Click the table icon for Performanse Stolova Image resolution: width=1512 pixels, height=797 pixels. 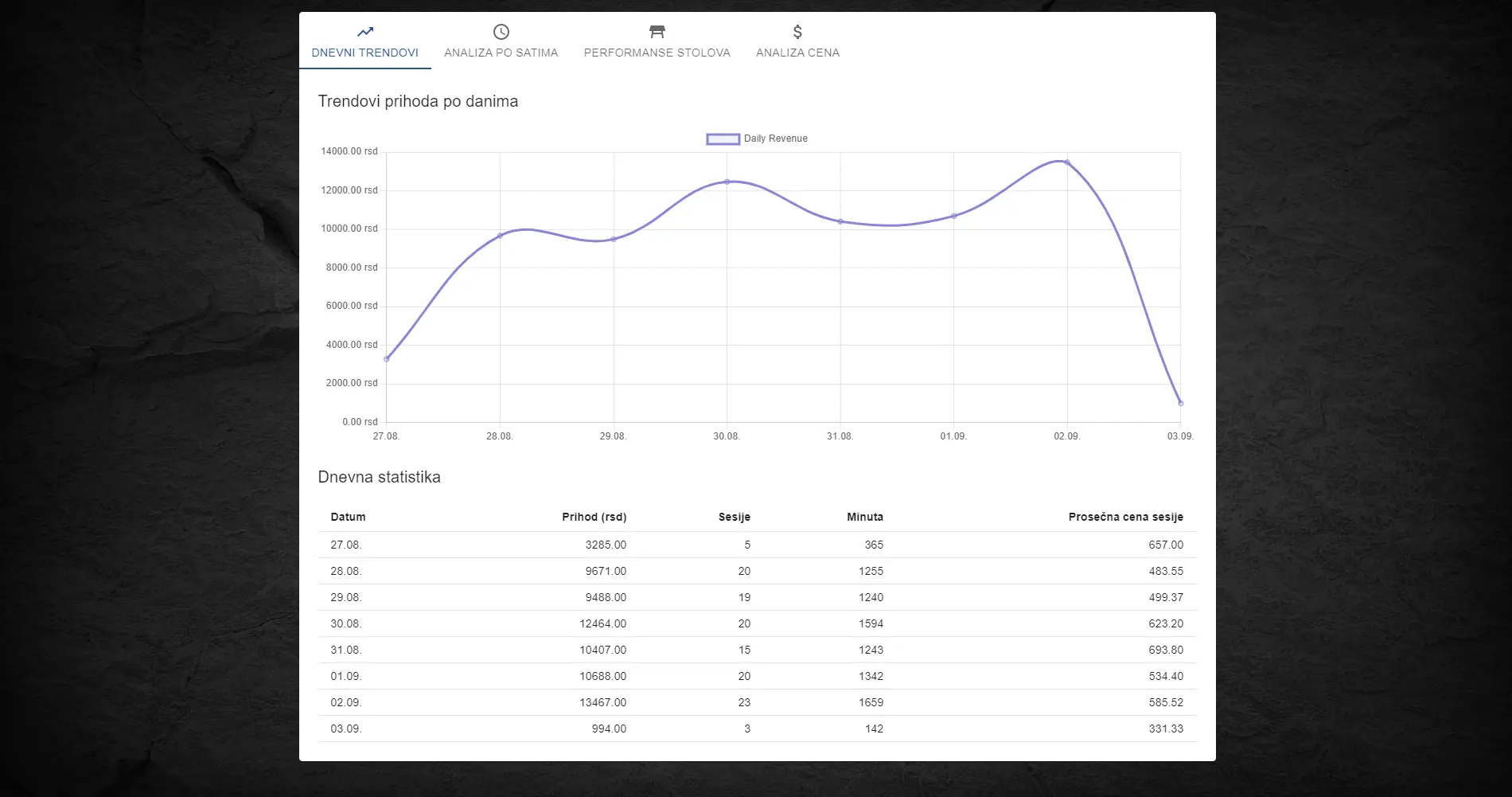pyautogui.click(x=657, y=32)
